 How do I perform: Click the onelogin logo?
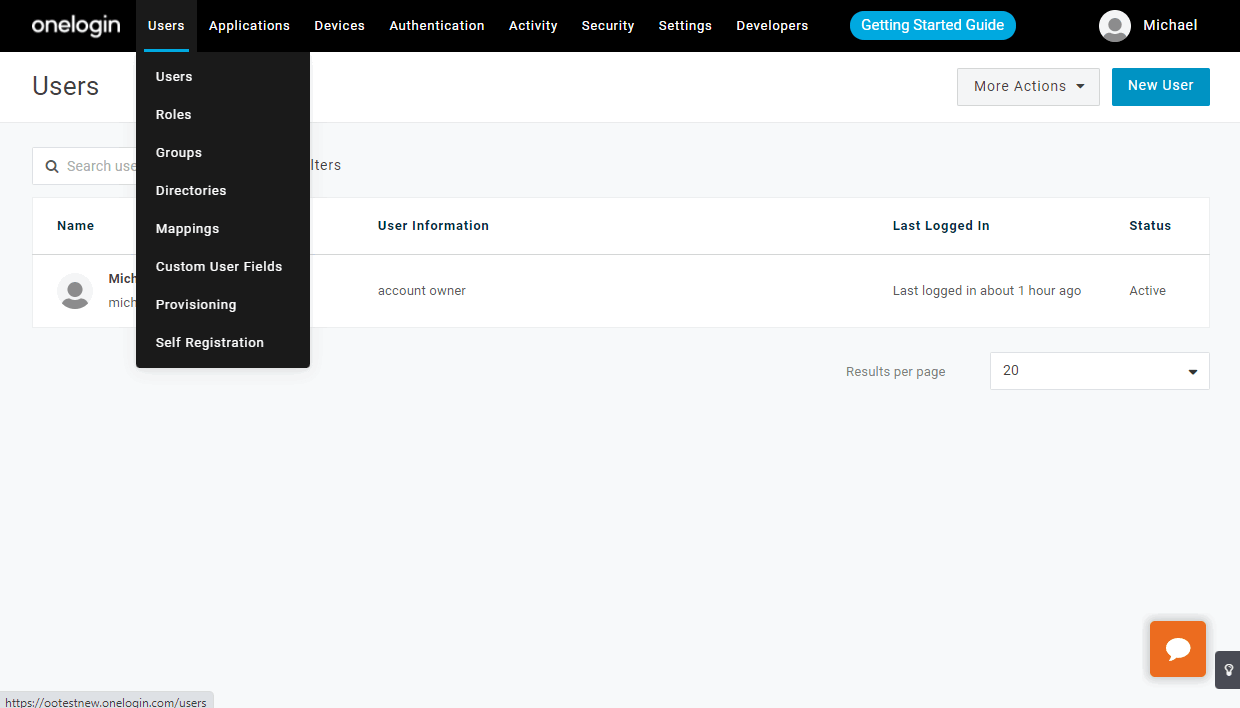click(x=75, y=25)
